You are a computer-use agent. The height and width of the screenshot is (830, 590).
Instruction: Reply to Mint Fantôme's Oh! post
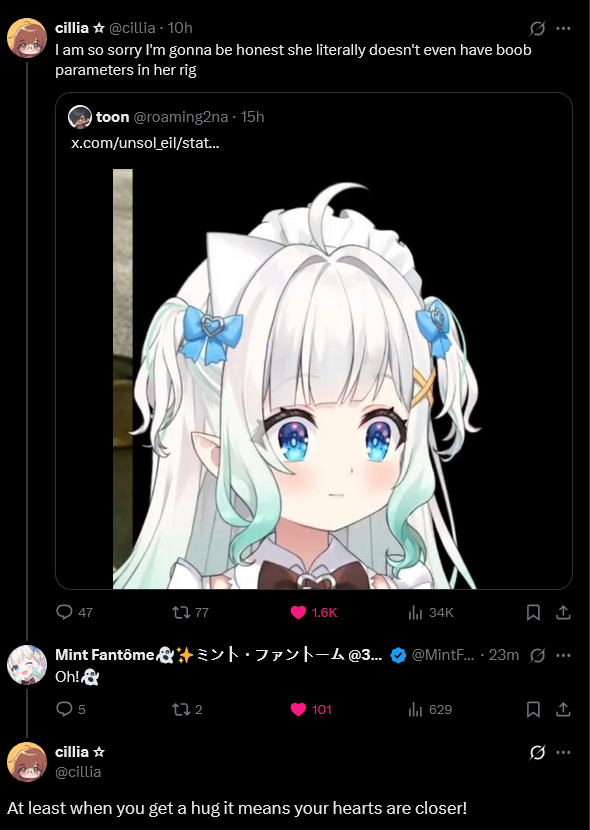70,709
